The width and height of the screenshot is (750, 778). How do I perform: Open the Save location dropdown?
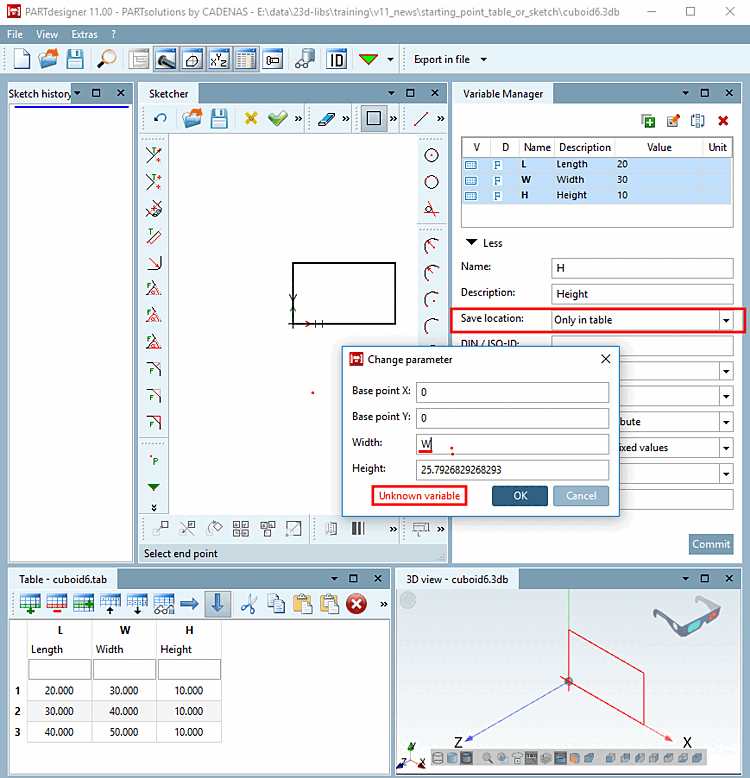coord(726,320)
